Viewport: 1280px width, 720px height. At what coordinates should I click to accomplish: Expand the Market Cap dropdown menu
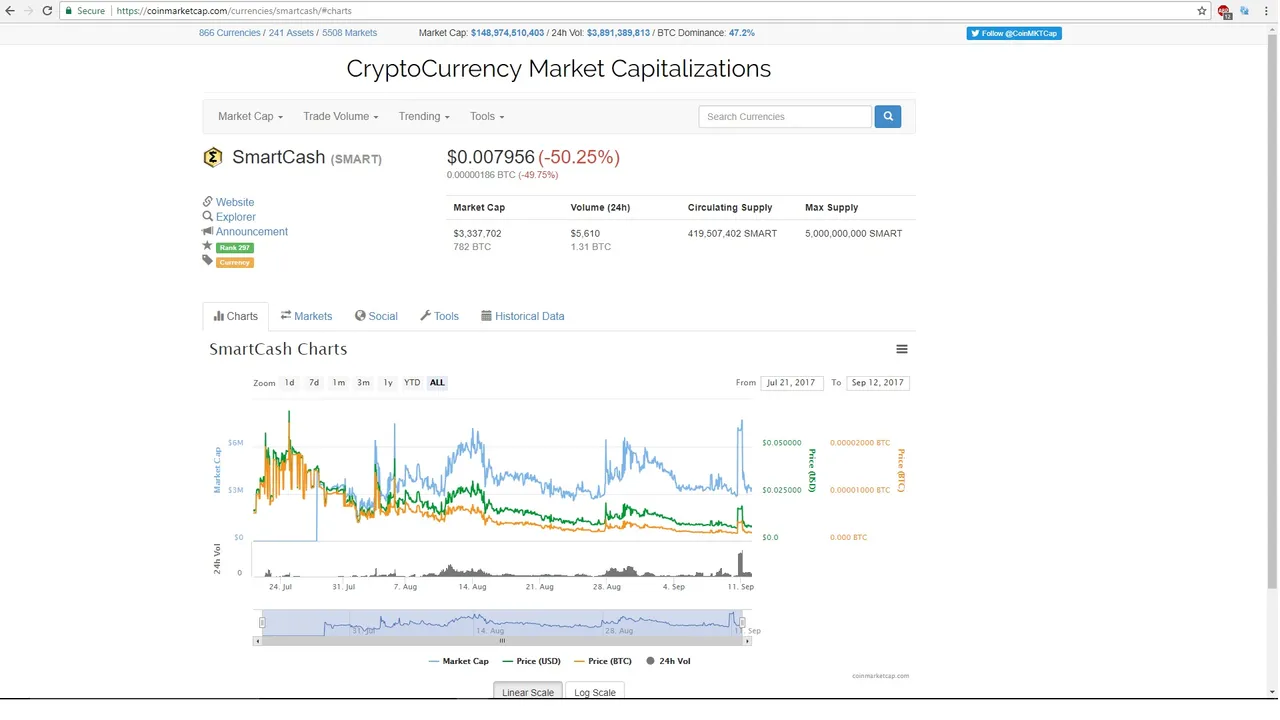(x=250, y=116)
